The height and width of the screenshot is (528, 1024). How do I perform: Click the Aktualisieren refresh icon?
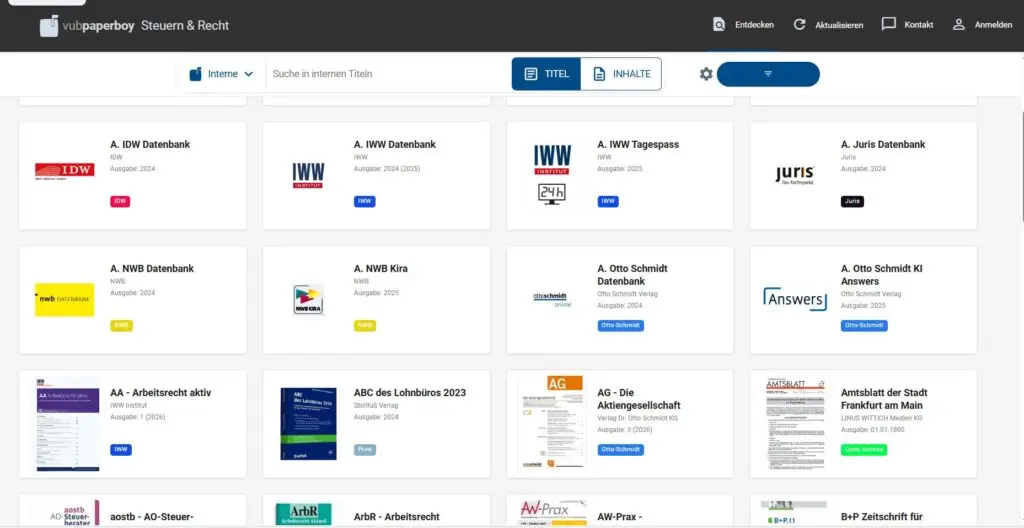coord(799,25)
